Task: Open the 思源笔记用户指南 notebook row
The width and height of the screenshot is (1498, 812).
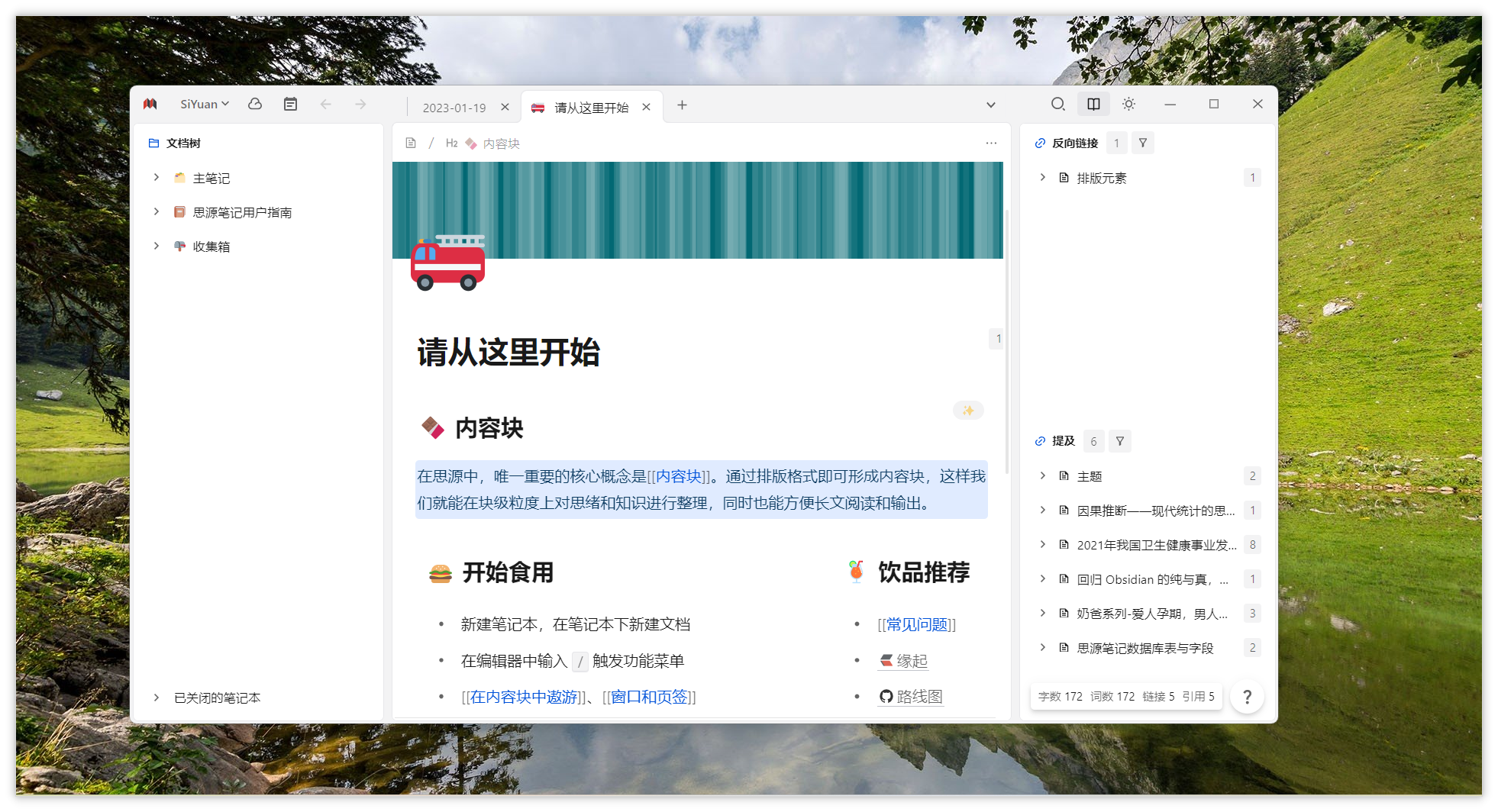Action: (x=258, y=212)
